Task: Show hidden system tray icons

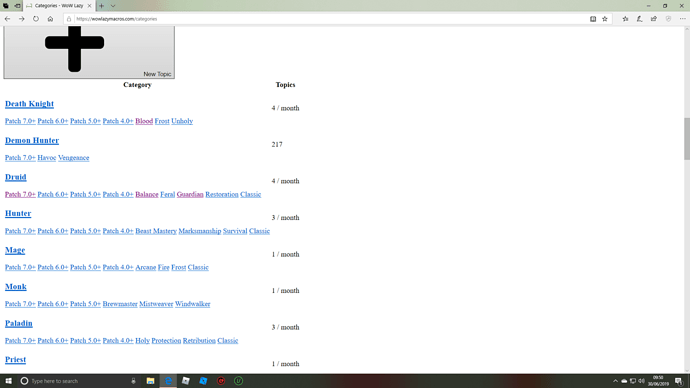Action: (x=615, y=381)
